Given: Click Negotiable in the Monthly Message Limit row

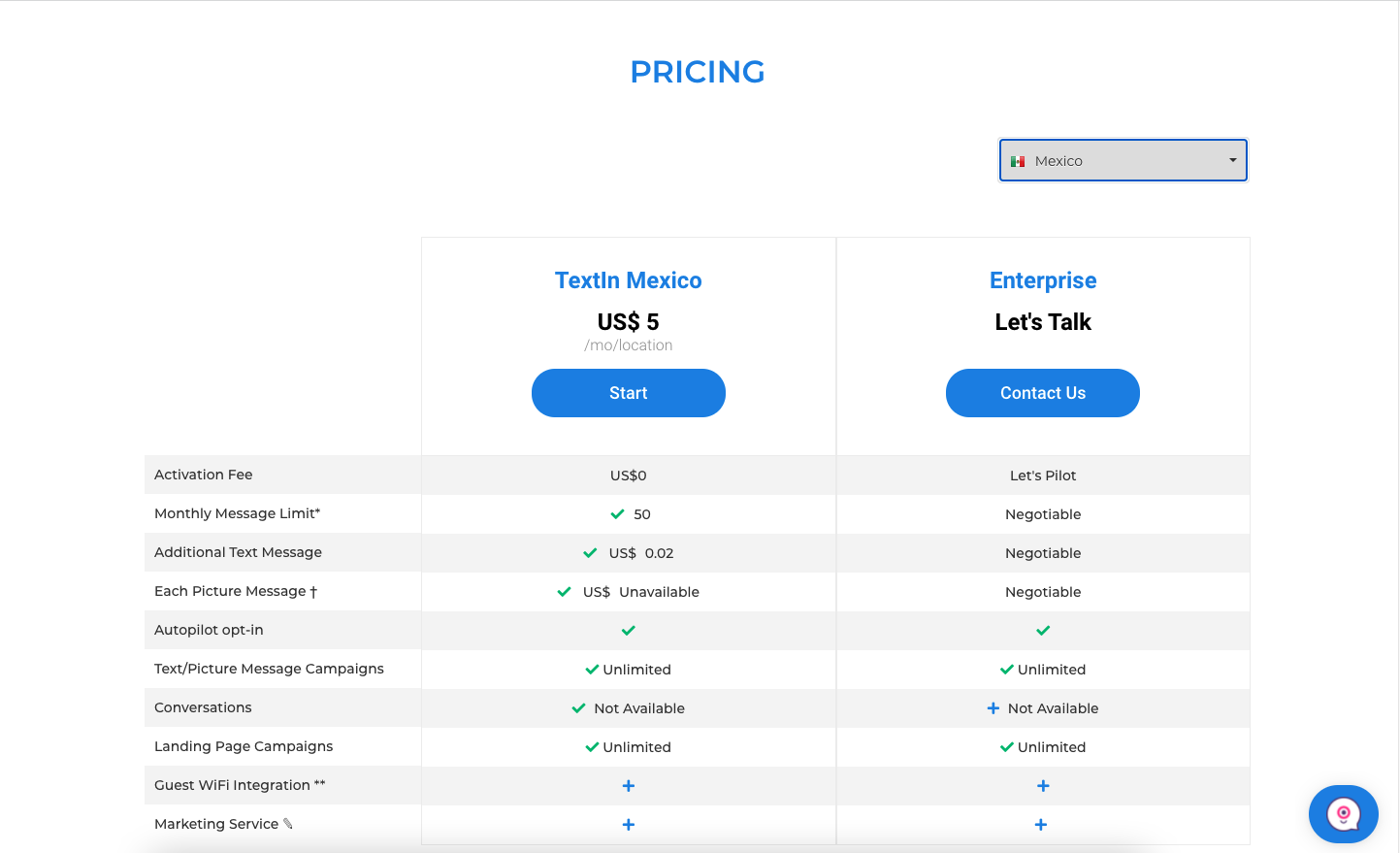Looking at the screenshot, I should point(1043,514).
